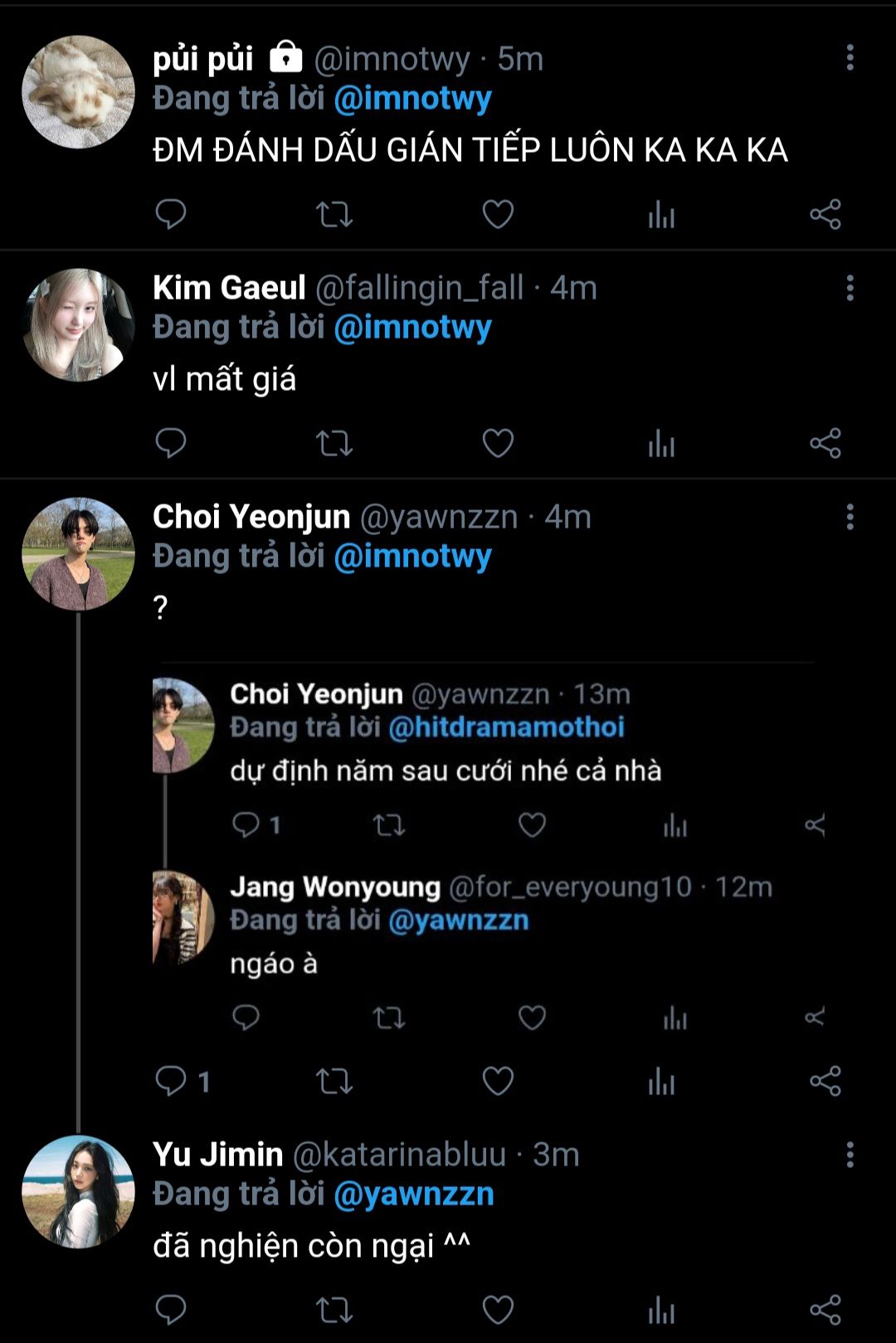Open more options for Yu Jimin's tweet

click(x=850, y=1155)
